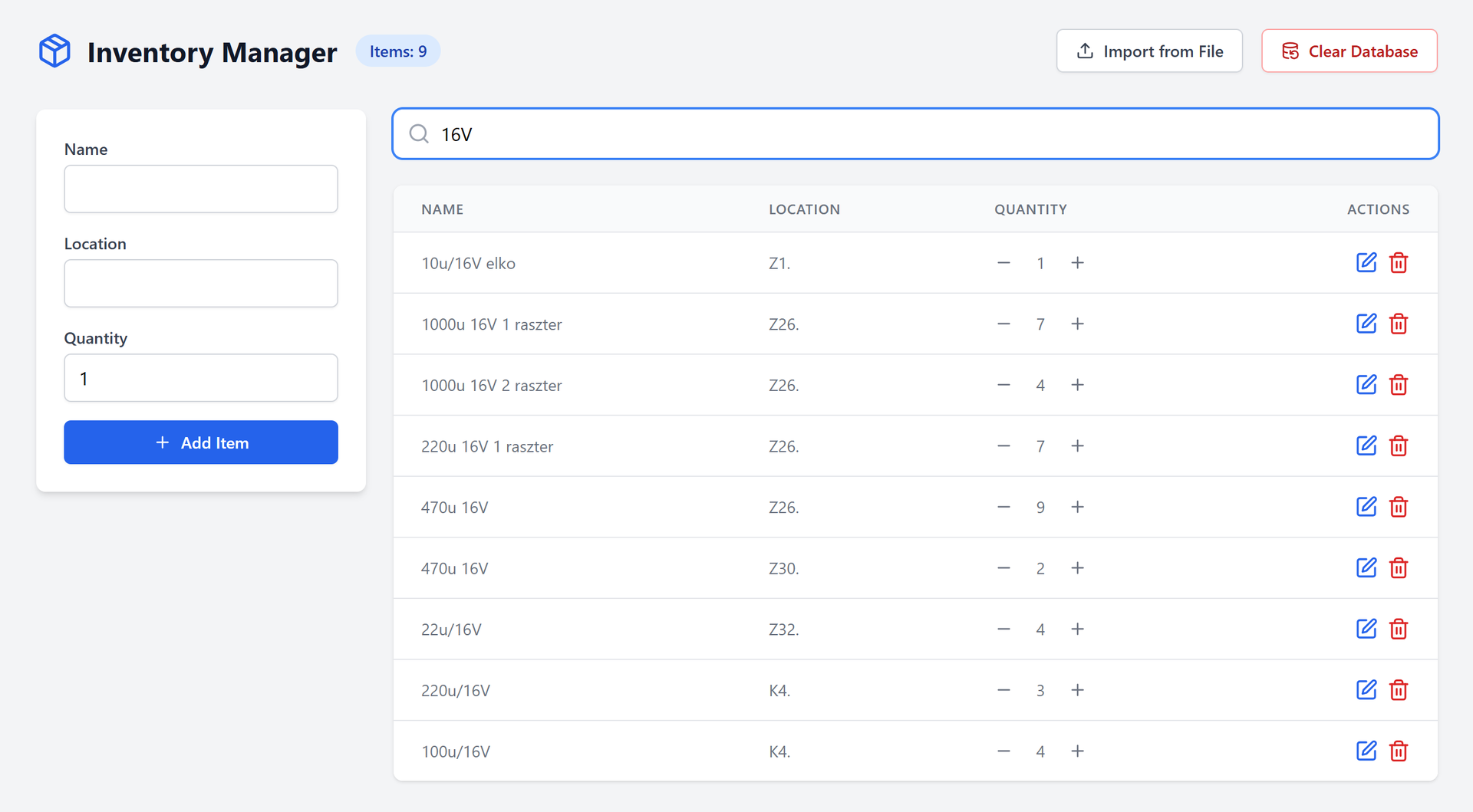The height and width of the screenshot is (812, 1473).
Task: Select the '10u/16V elko' name cell
Action: tap(469, 263)
